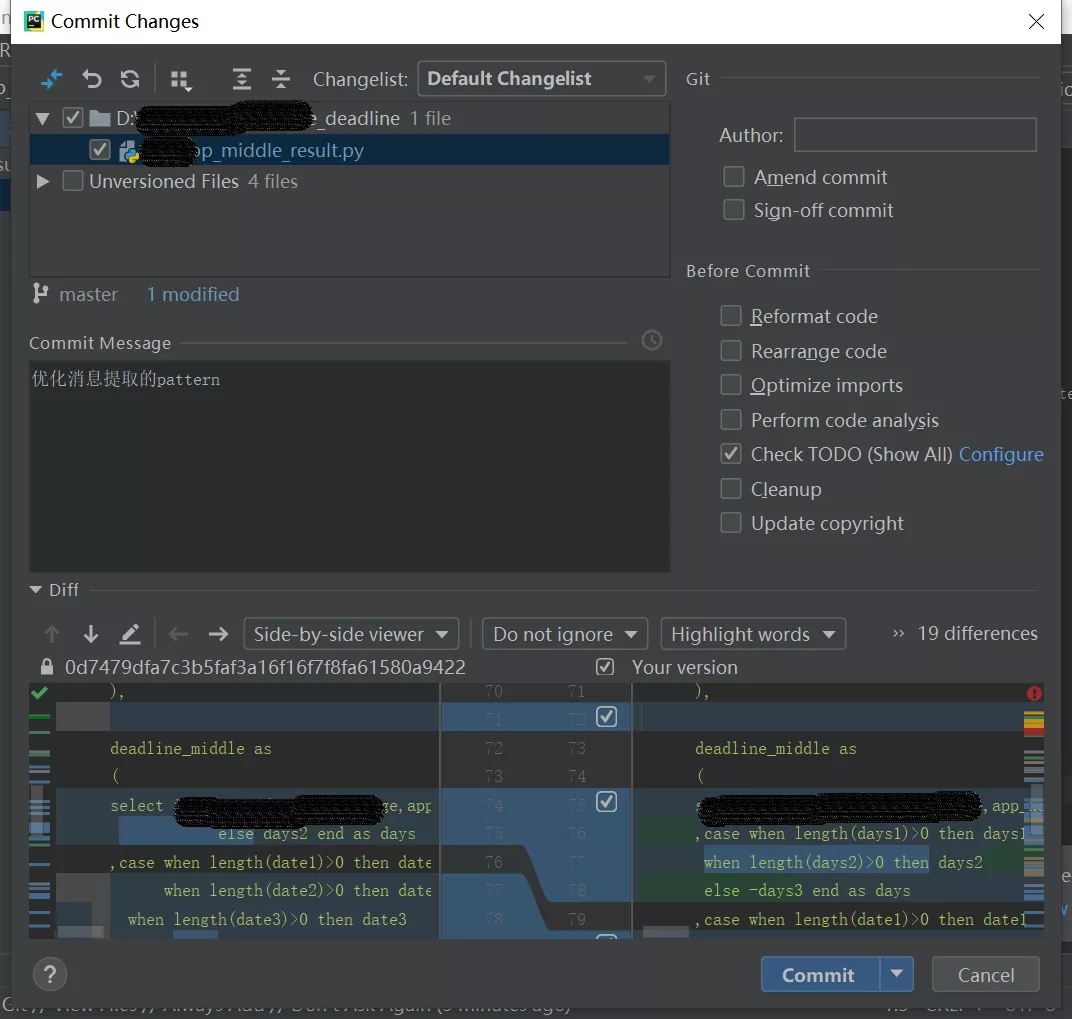
Task: Toggle the Your version checkbox
Action: (x=605, y=667)
